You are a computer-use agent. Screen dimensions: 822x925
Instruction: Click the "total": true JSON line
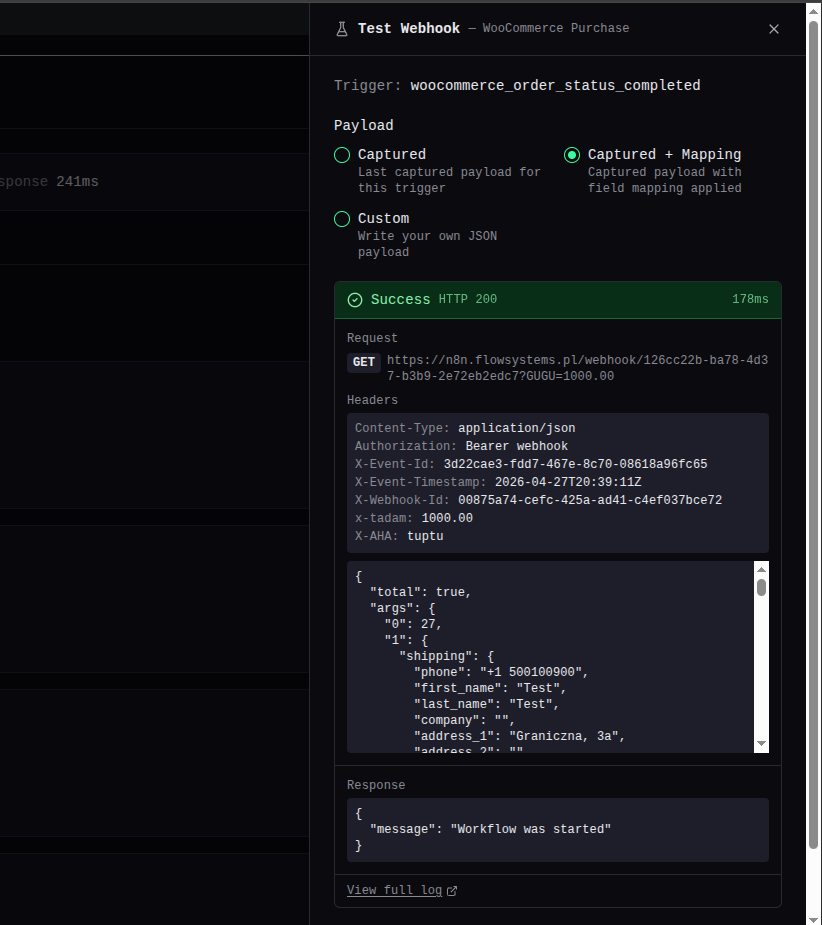(420, 592)
